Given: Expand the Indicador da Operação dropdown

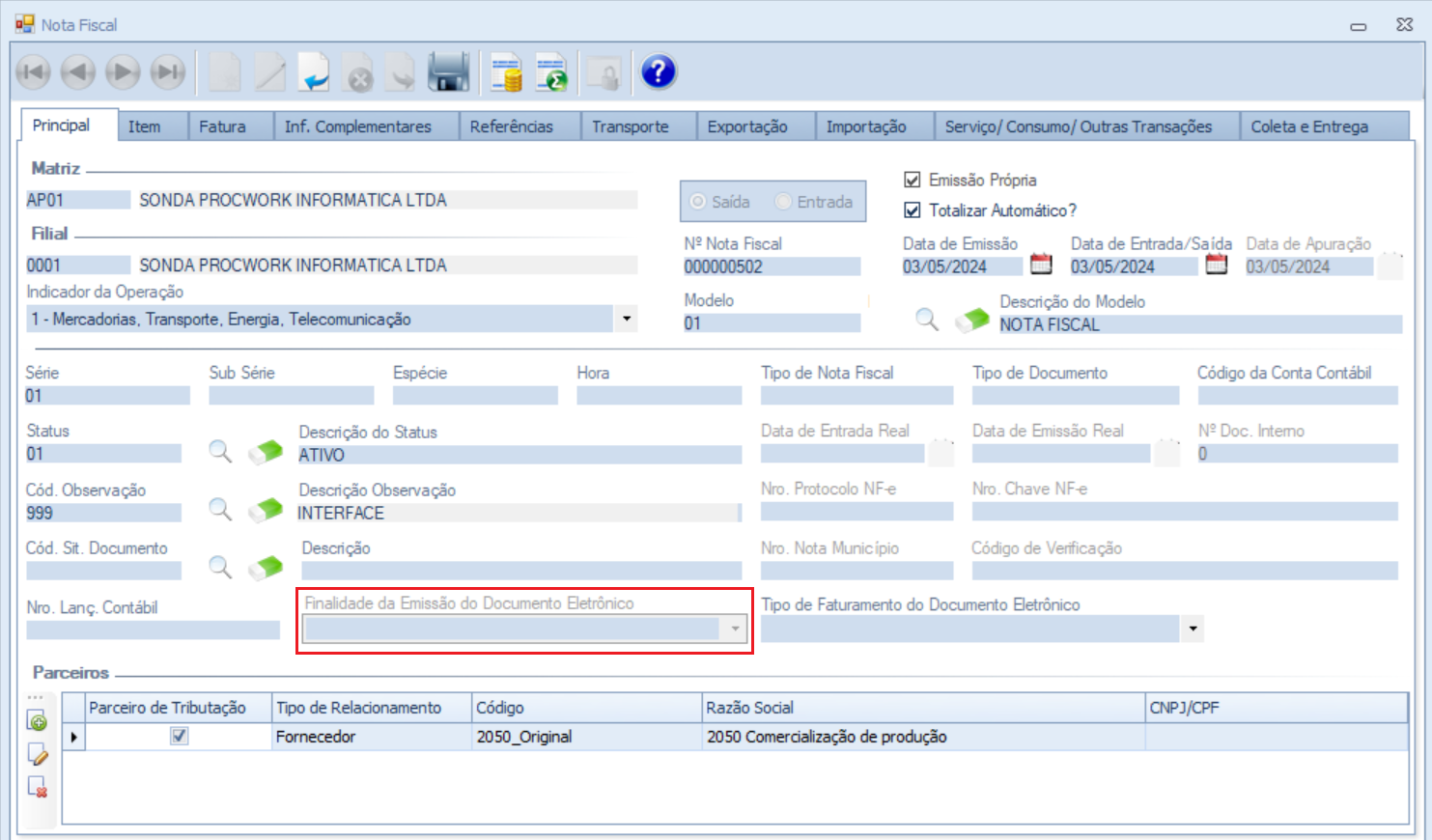Looking at the screenshot, I should [627, 319].
